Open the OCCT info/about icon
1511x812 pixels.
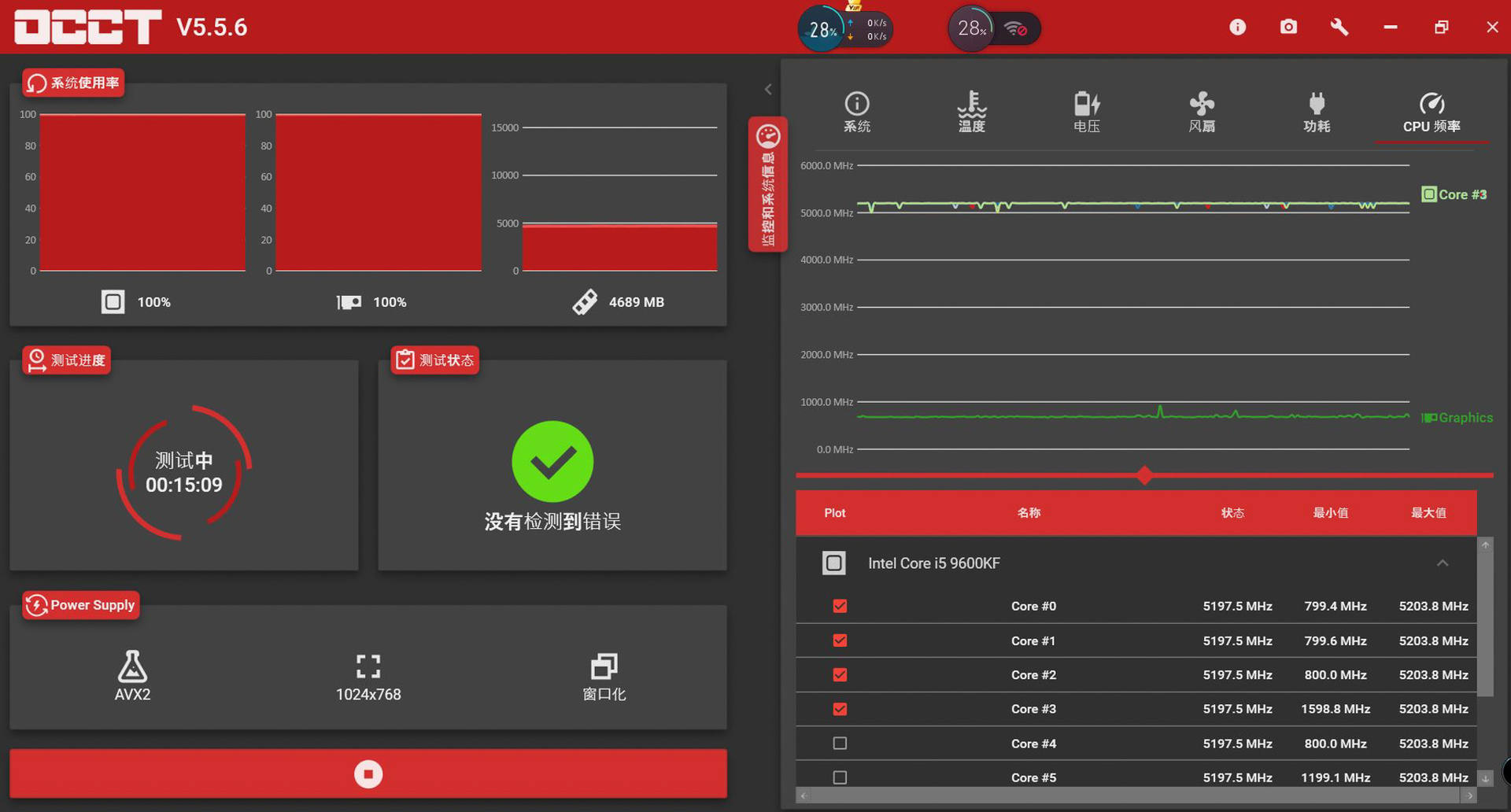(x=1237, y=28)
